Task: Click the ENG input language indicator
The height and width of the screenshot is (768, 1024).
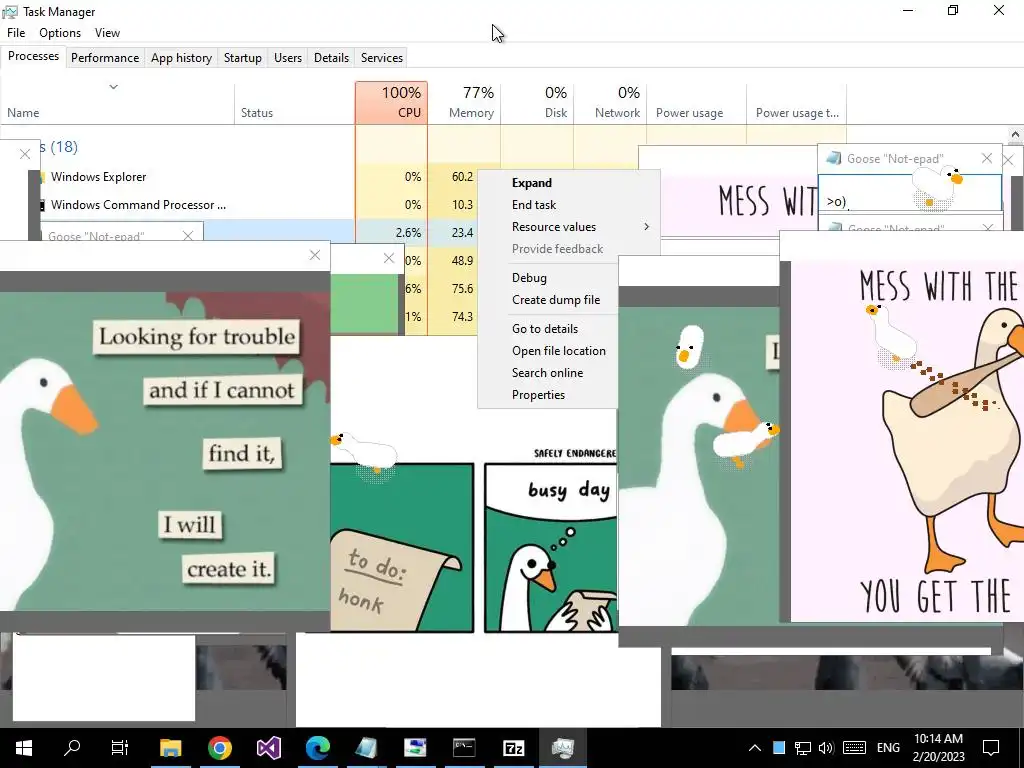Action: tap(888, 748)
